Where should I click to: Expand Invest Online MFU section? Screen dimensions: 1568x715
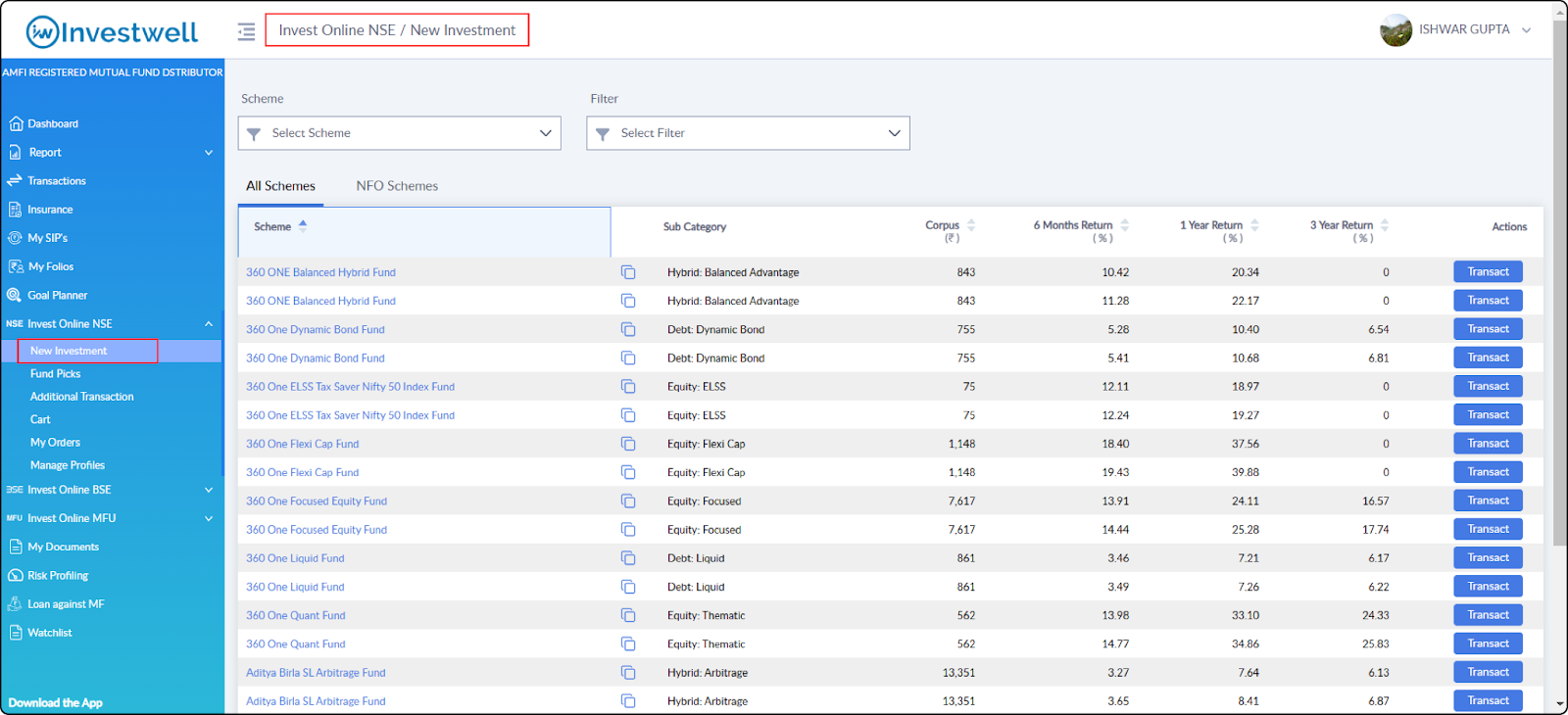(209, 518)
